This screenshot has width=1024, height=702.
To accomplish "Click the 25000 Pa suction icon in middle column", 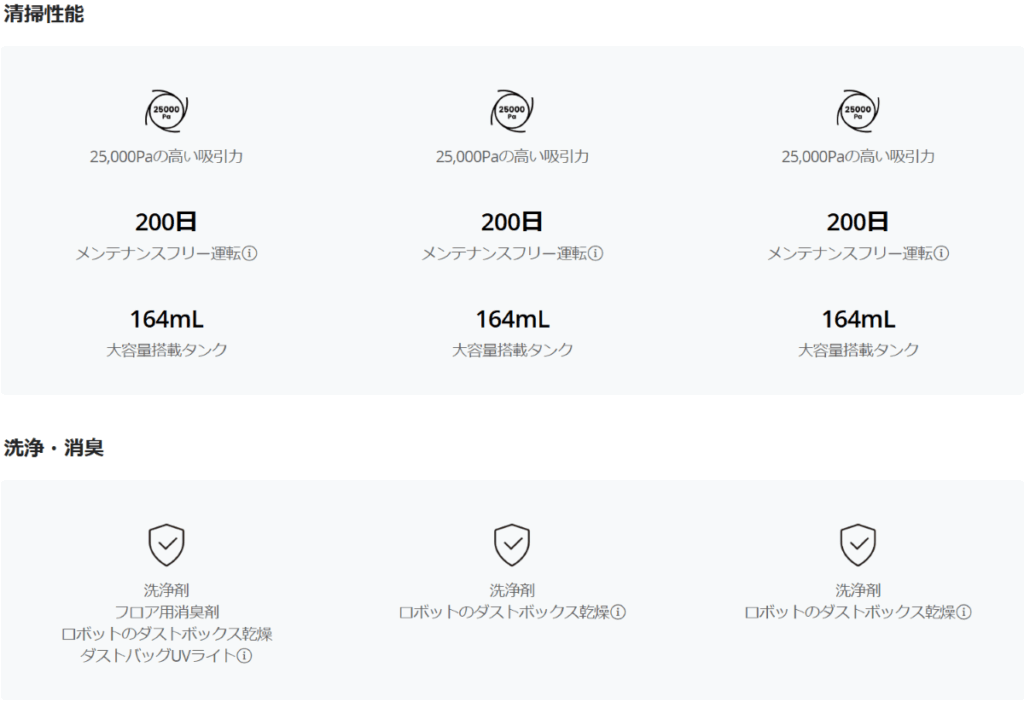I will click(512, 110).
